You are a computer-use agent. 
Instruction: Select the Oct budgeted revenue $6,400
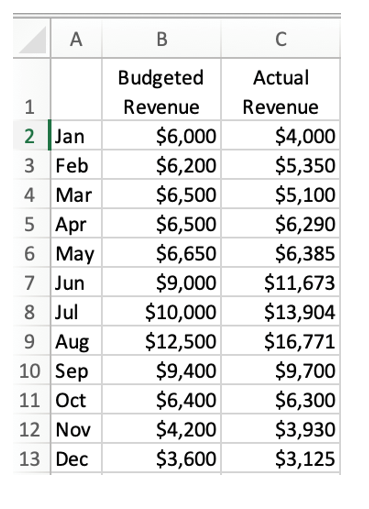[162, 399]
